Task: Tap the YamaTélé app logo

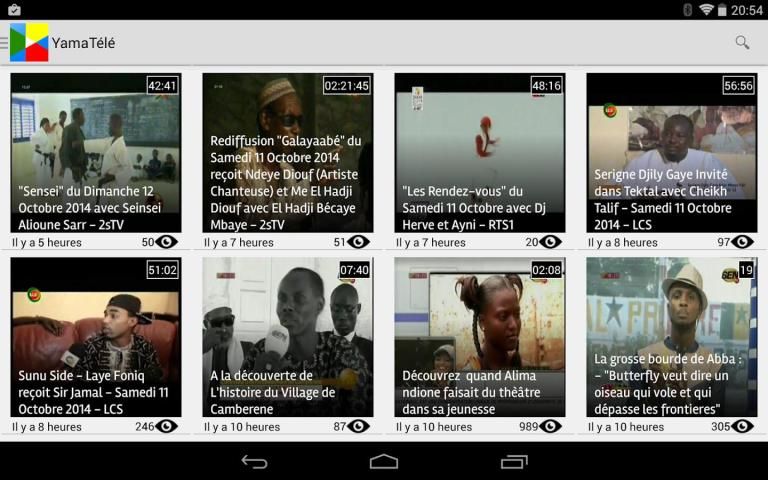Action: tap(29, 42)
